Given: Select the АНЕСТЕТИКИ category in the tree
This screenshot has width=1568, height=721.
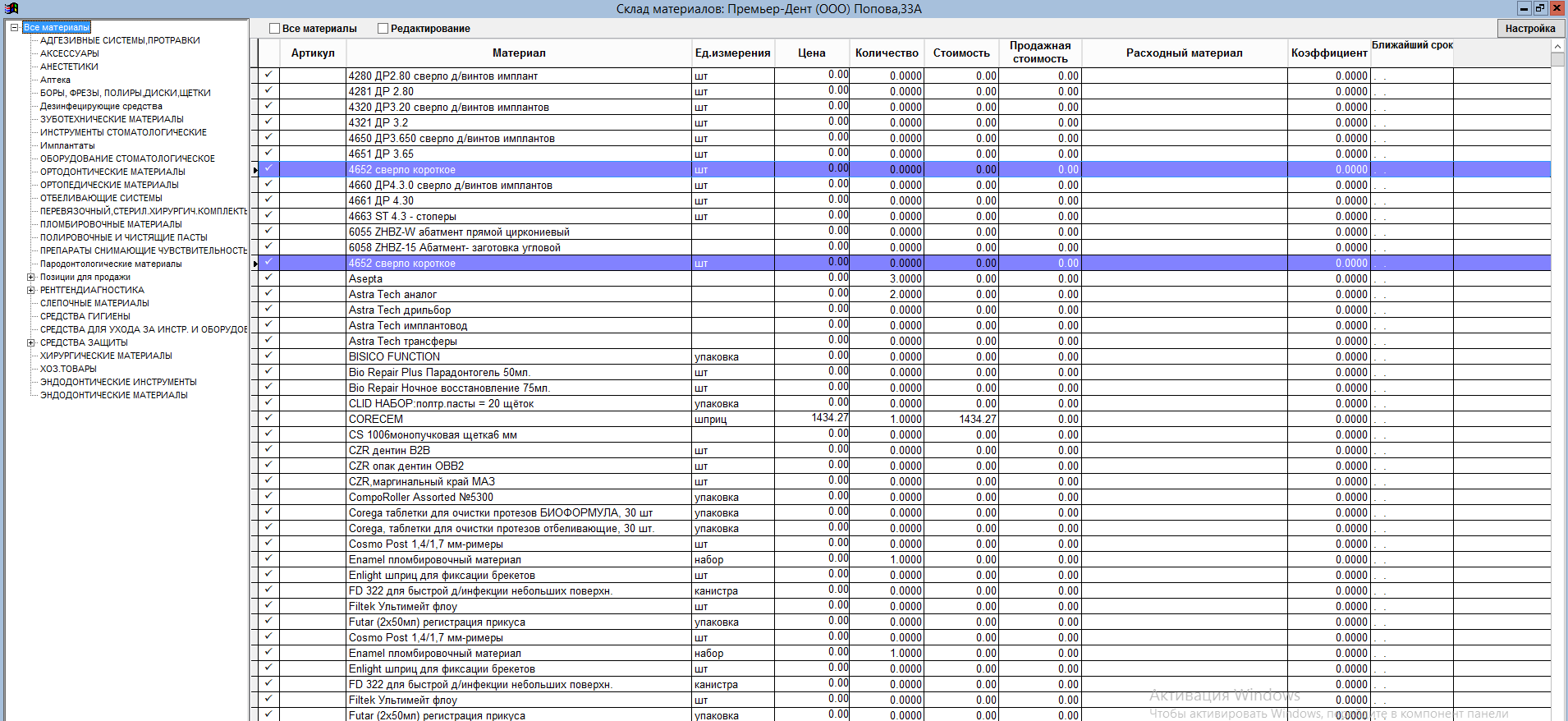Looking at the screenshot, I should 69,67.
